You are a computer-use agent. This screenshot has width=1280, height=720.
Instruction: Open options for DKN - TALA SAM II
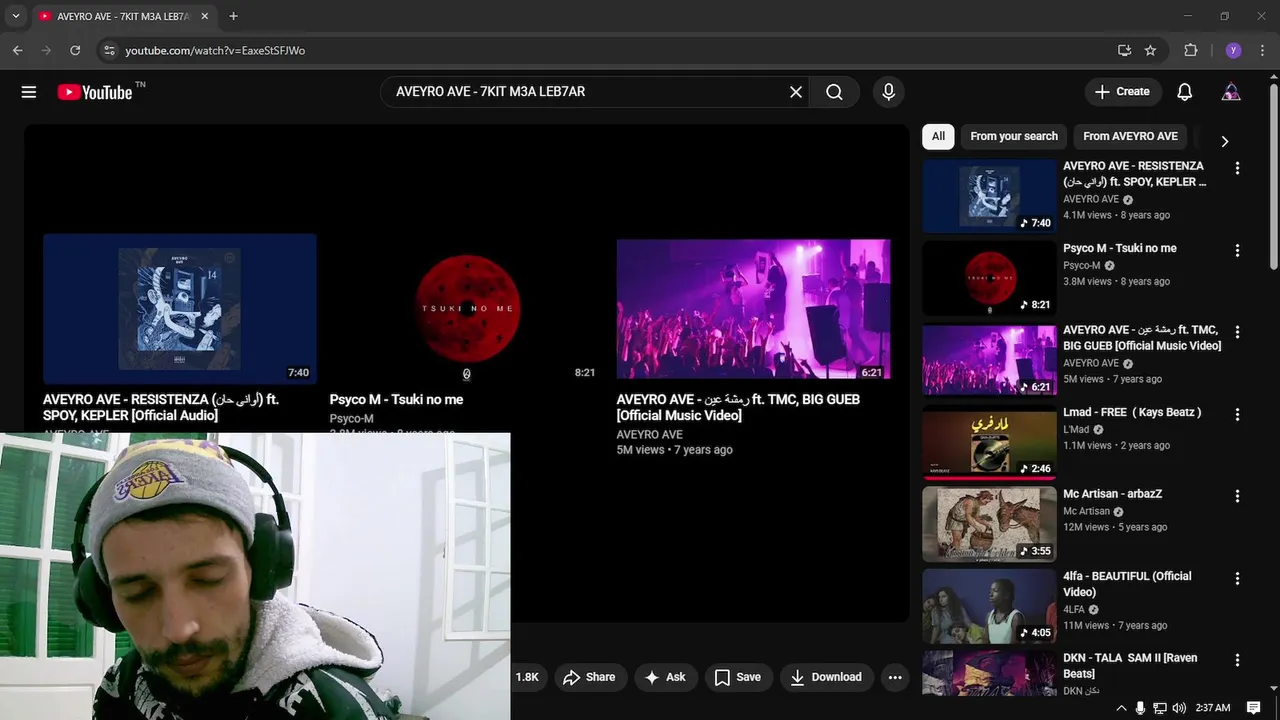(x=1237, y=660)
